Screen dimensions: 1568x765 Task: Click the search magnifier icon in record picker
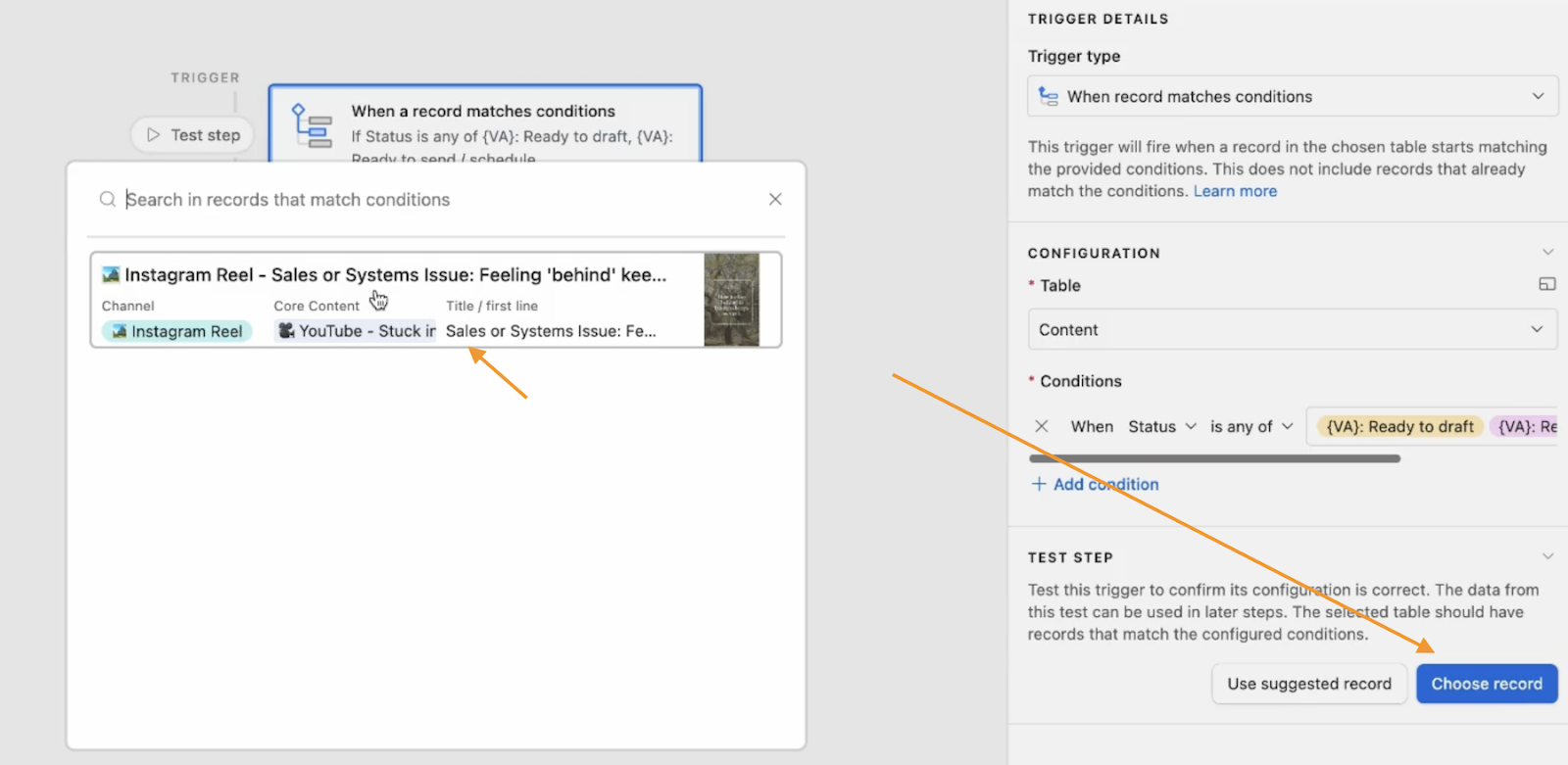click(107, 200)
